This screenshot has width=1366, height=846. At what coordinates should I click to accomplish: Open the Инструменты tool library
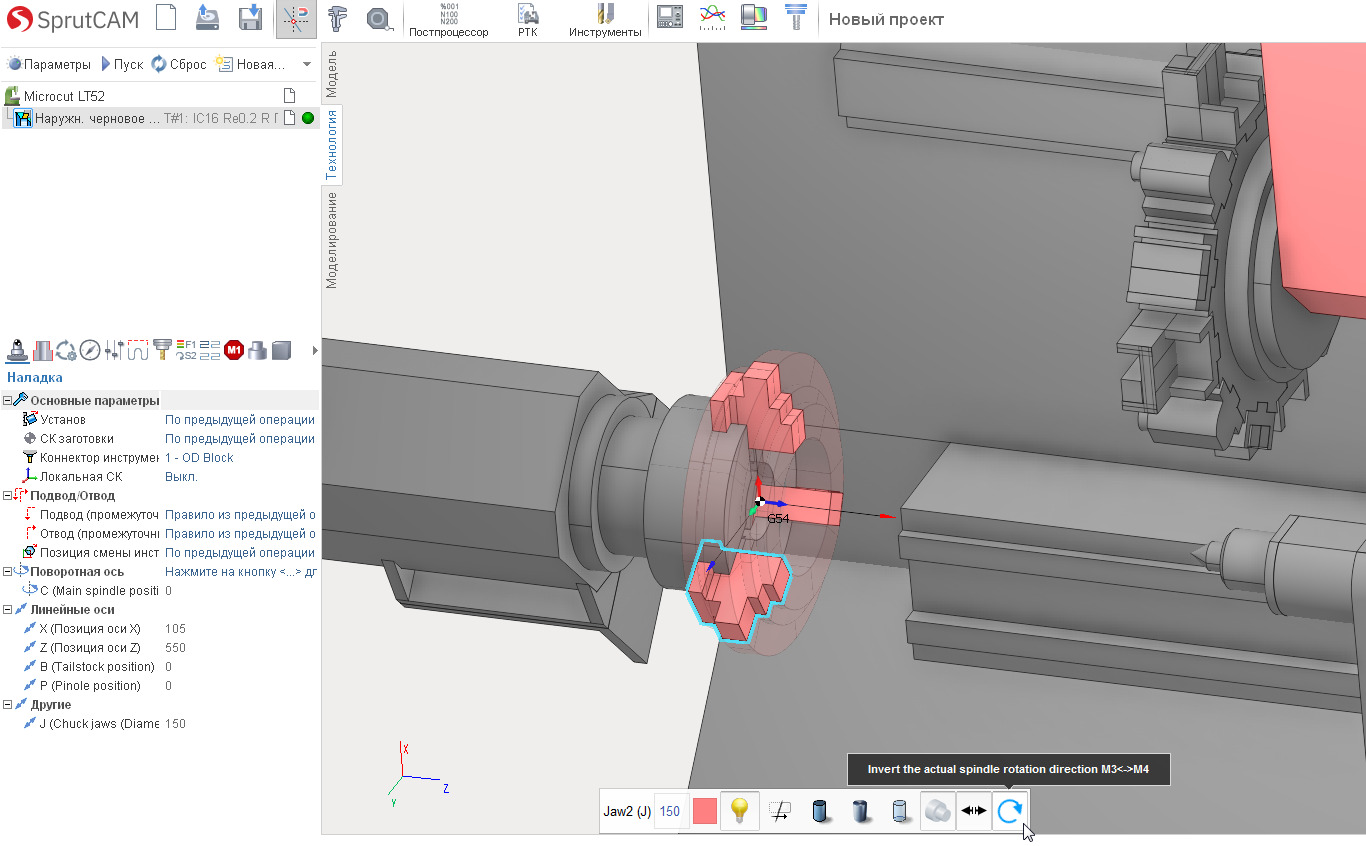[605, 20]
